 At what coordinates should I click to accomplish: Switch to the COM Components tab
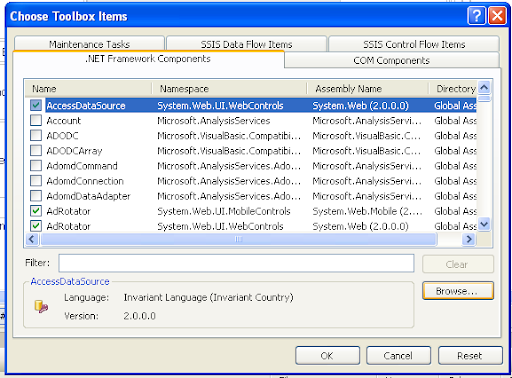[x=392, y=60]
